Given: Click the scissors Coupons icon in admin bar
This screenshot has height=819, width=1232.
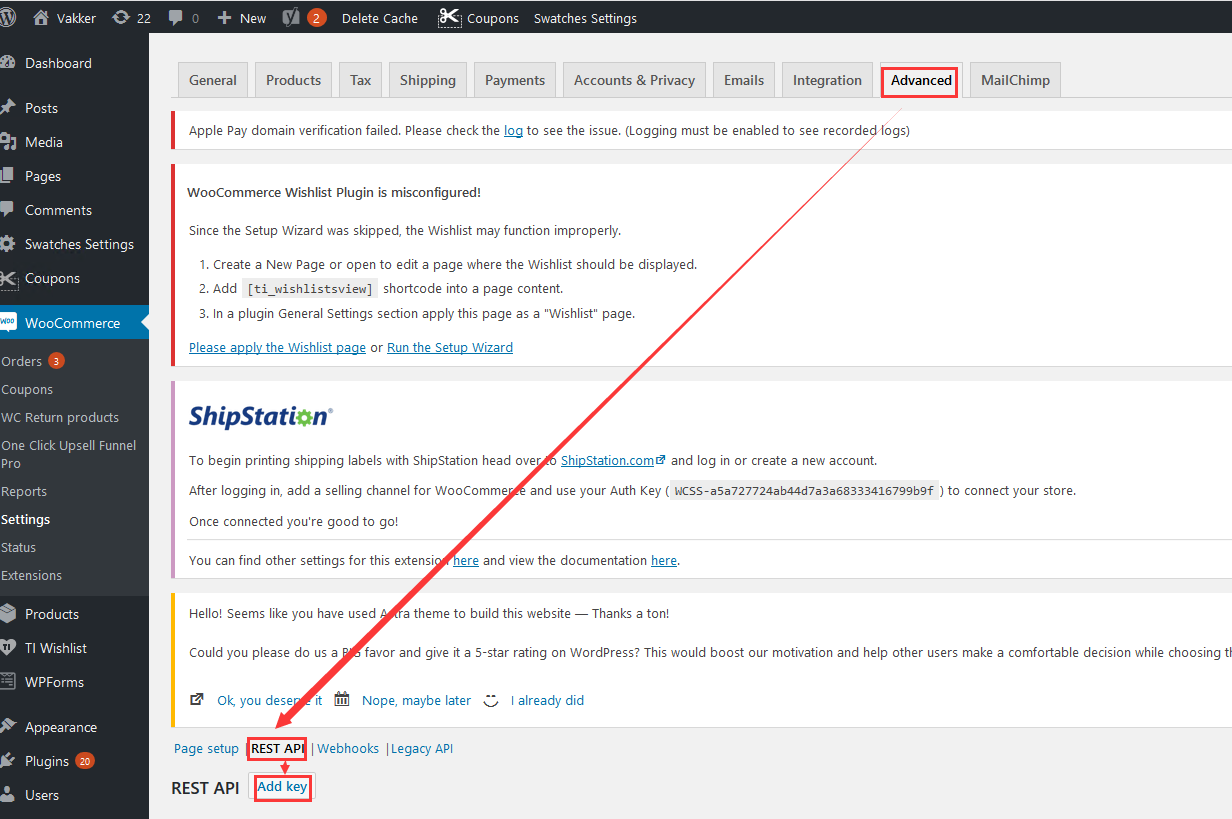Looking at the screenshot, I should [x=450, y=18].
